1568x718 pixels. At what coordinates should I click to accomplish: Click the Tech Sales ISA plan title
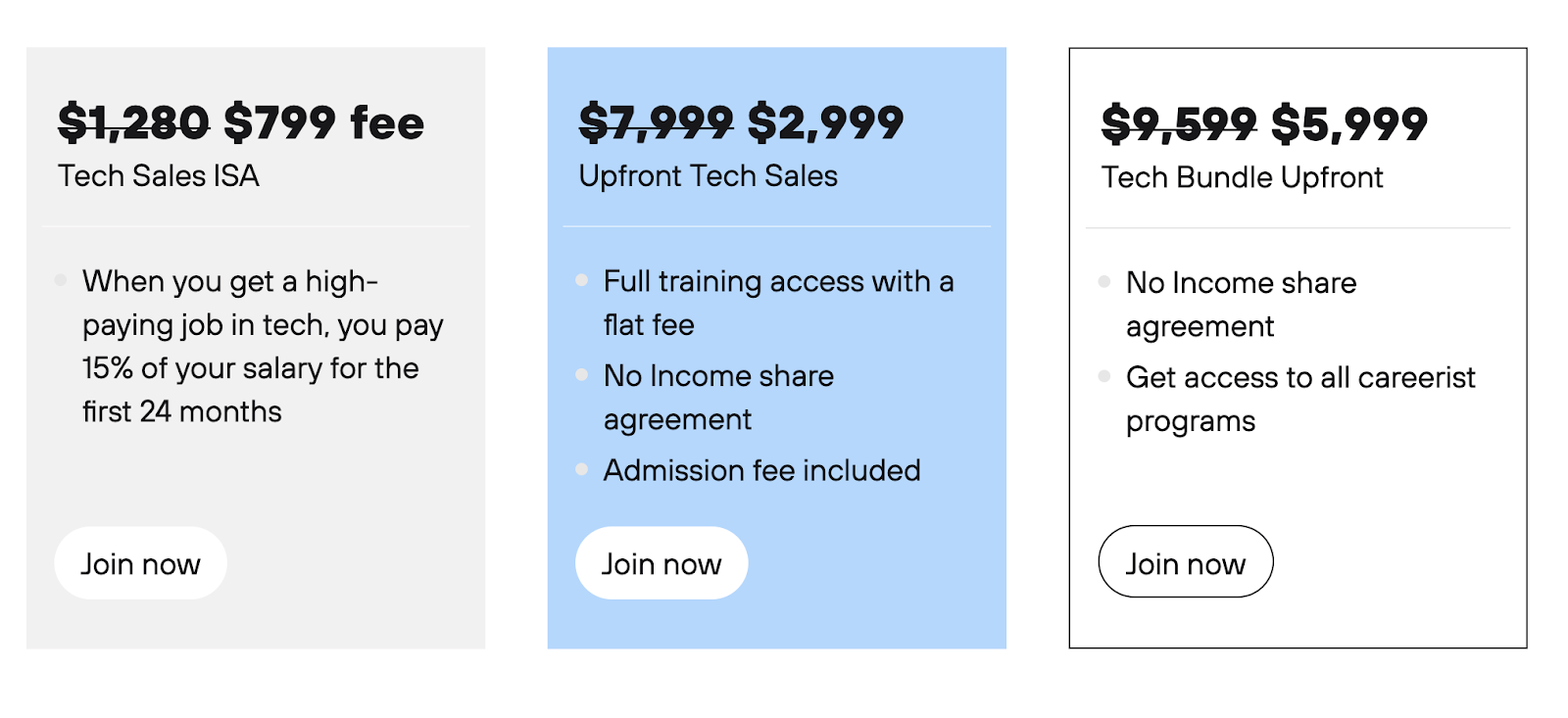(159, 176)
